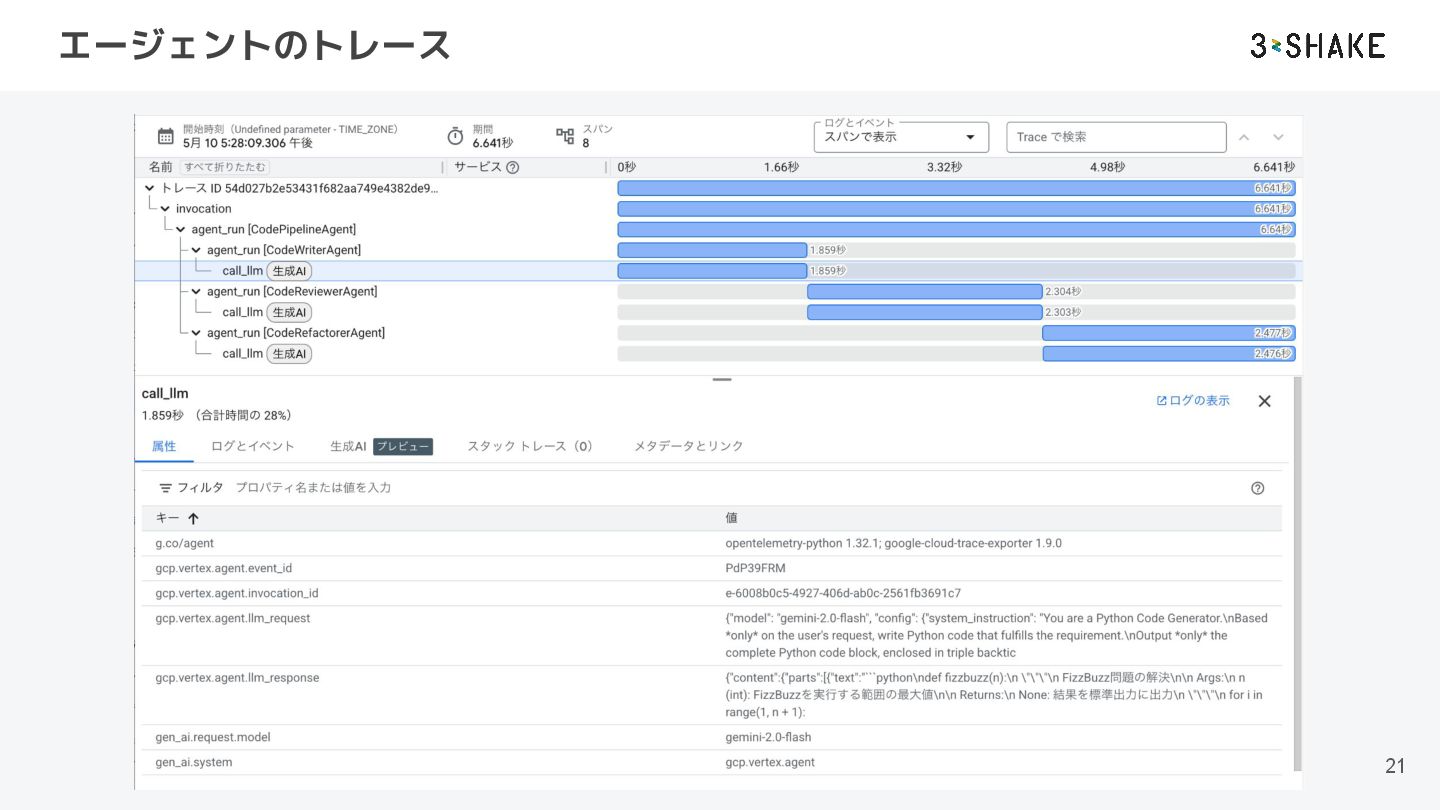This screenshot has height=810, width=1440.
Task: Click the 2.303秒 call_llm timeline bar
Action: click(924, 312)
